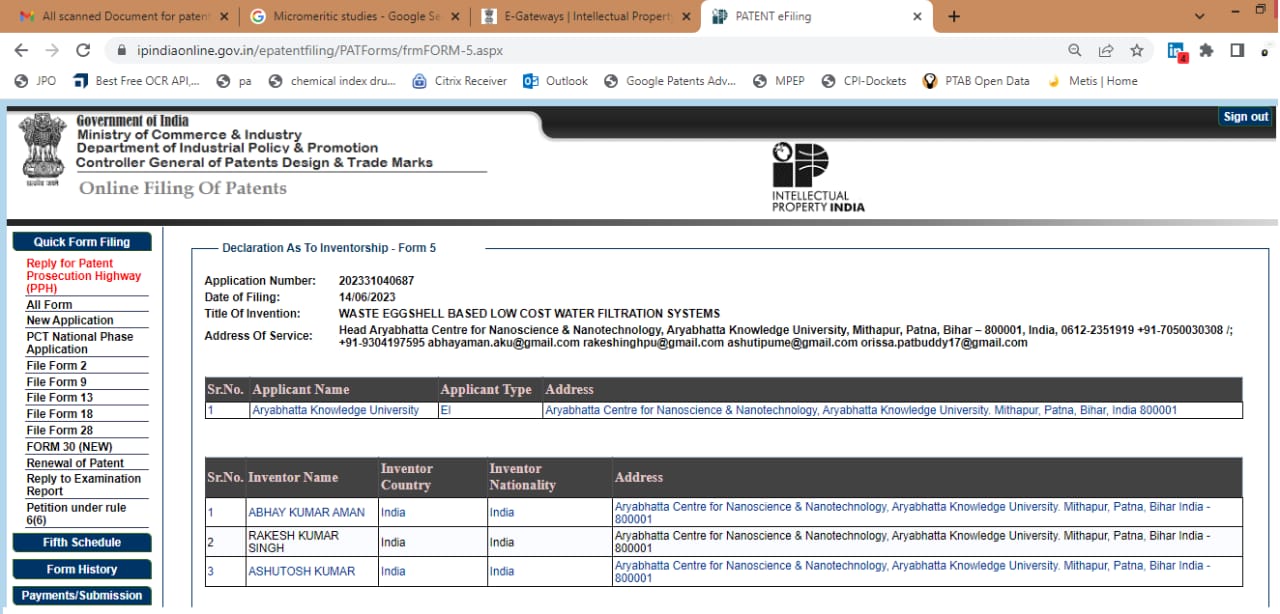The height and width of the screenshot is (614, 1280).
Task: Open the Outlook bookmark
Action: pyautogui.click(x=555, y=81)
